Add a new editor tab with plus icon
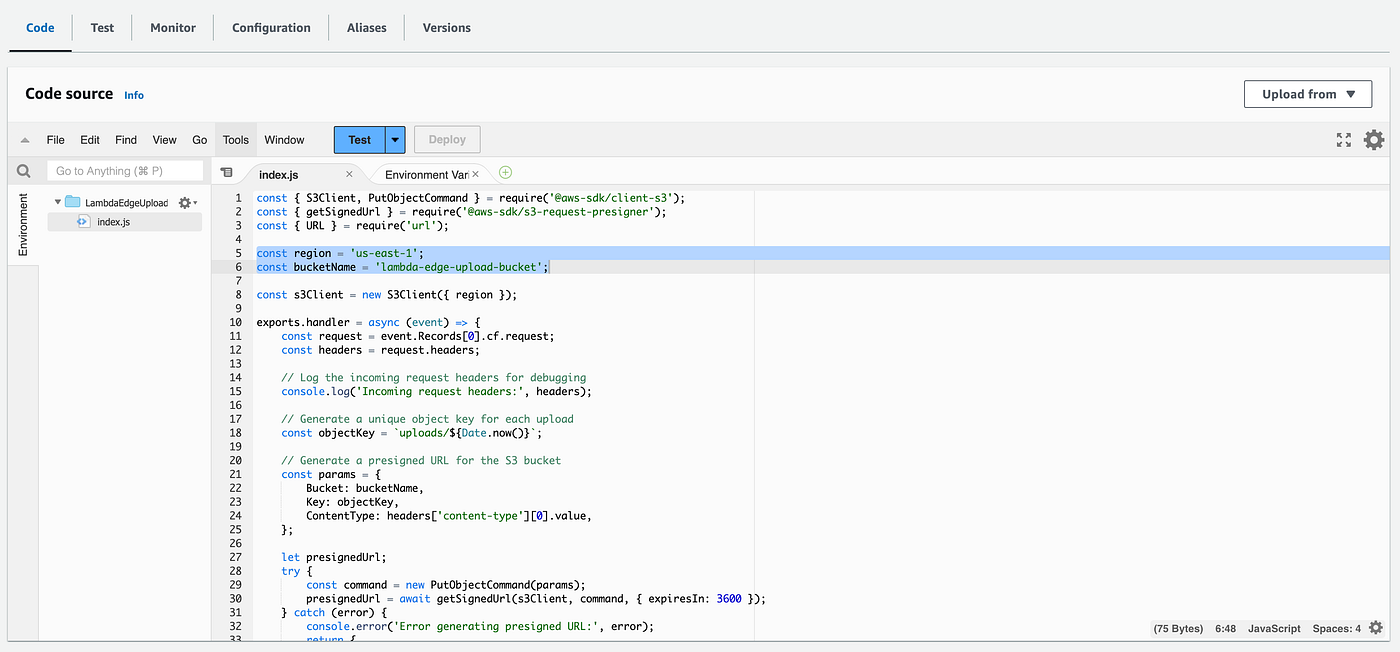Viewport: 1400px width, 652px height. pyautogui.click(x=505, y=173)
